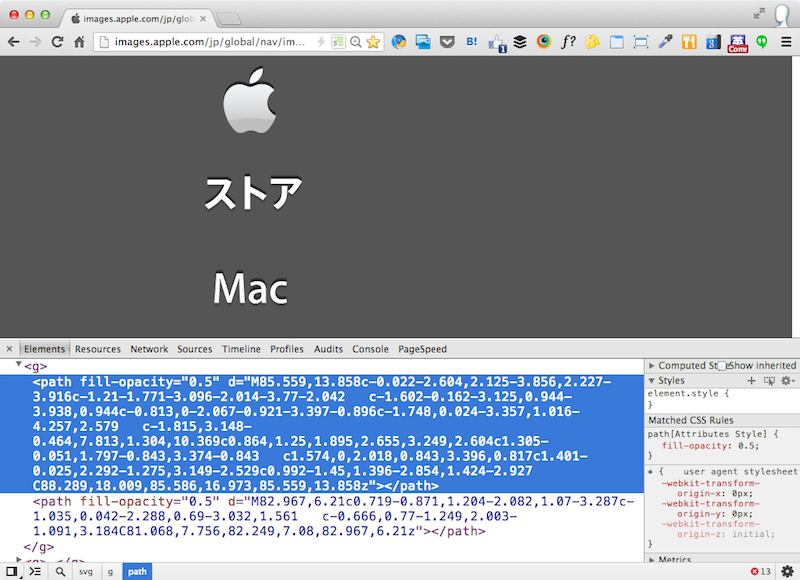This screenshot has width=800, height=580.
Task: Click the green Hangouts quote extension
Action: click(762, 42)
